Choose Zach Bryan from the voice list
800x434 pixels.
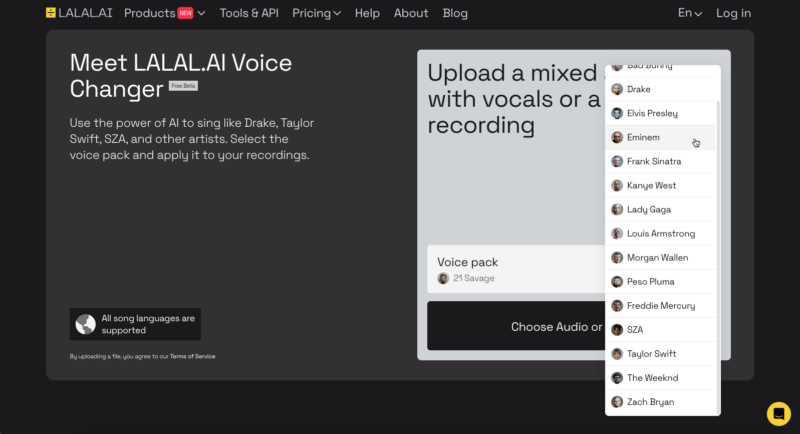pyautogui.click(x=661, y=402)
